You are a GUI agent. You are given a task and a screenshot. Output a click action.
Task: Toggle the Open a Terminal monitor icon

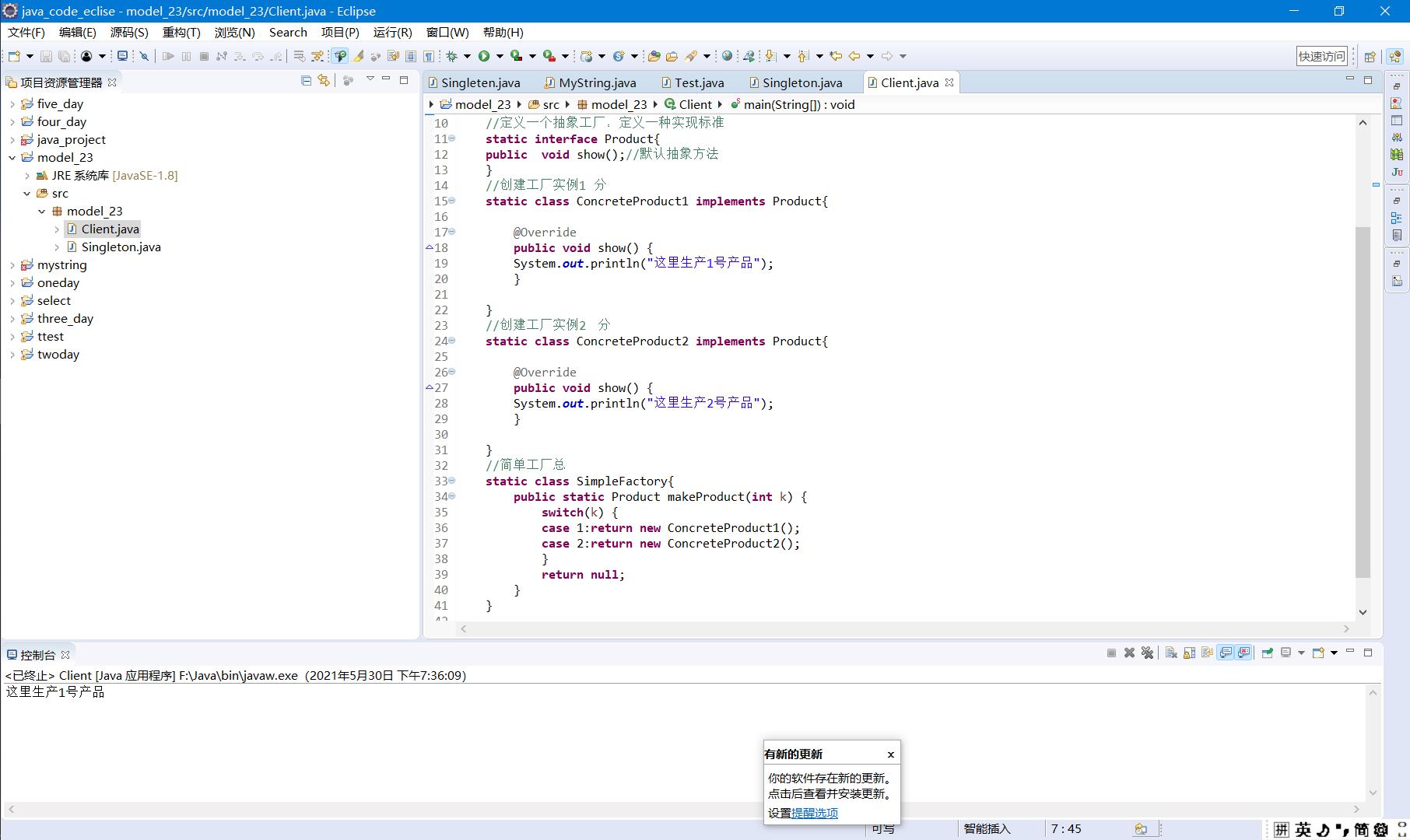point(122,56)
